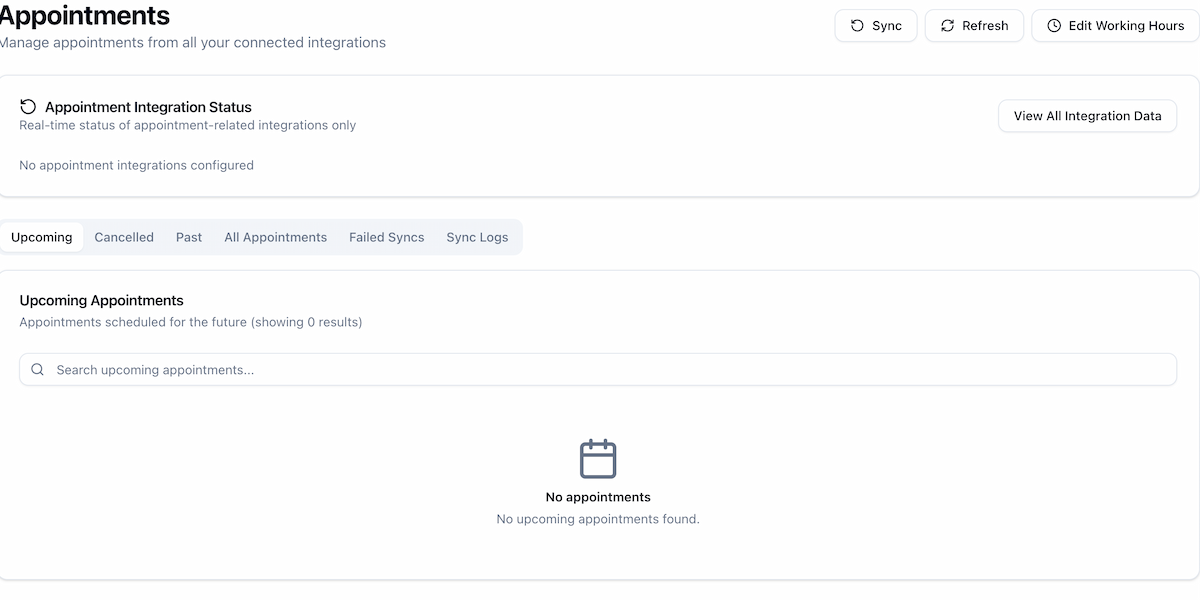This screenshot has height=600, width=1200.
Task: Open the Sync Logs tab
Action: pyautogui.click(x=477, y=237)
